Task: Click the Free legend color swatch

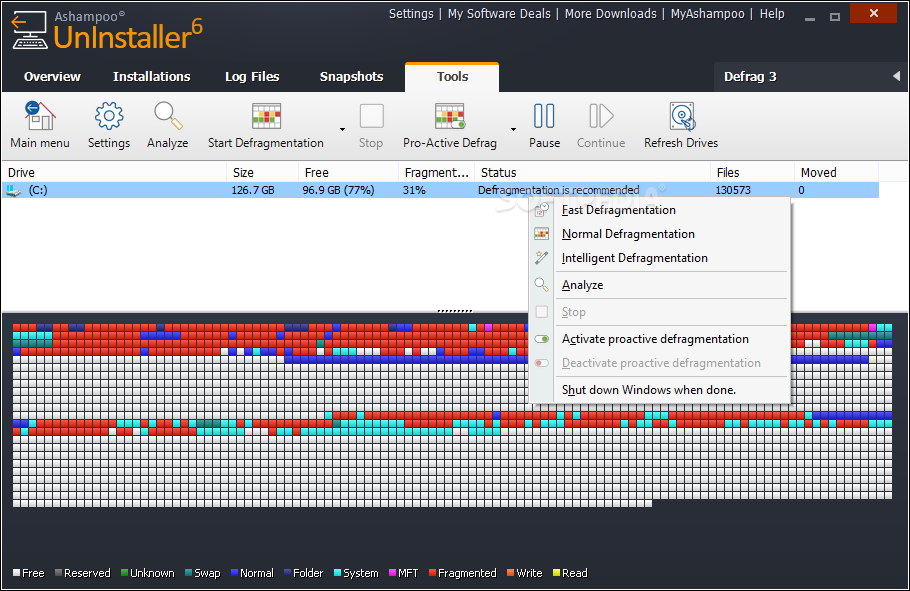Action: click(x=17, y=573)
